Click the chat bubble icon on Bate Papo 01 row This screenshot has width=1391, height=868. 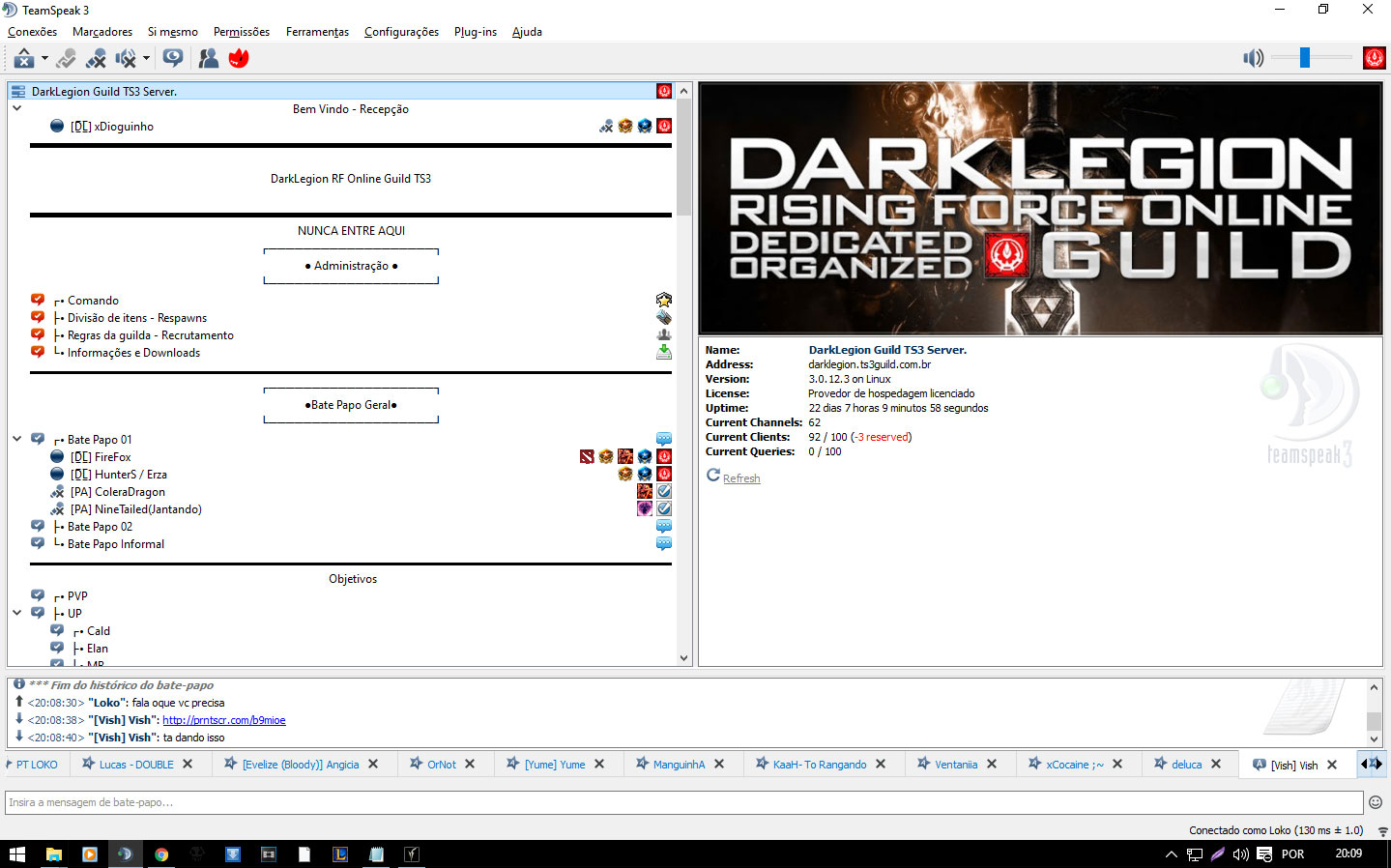click(x=664, y=439)
